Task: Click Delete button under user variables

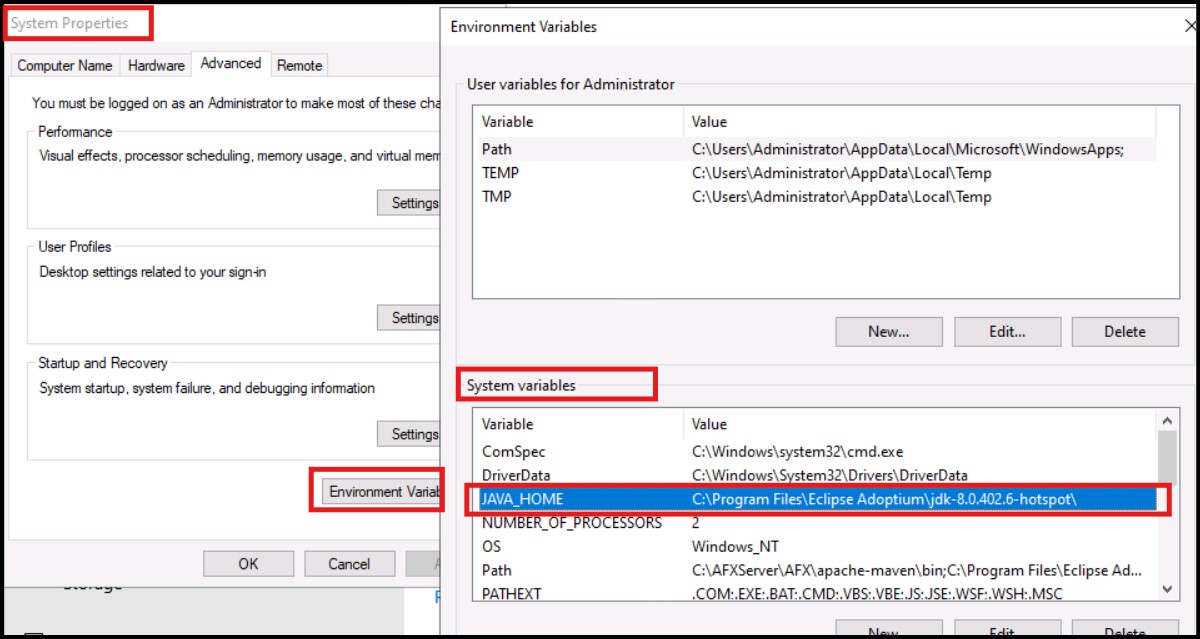Action: click(1124, 331)
